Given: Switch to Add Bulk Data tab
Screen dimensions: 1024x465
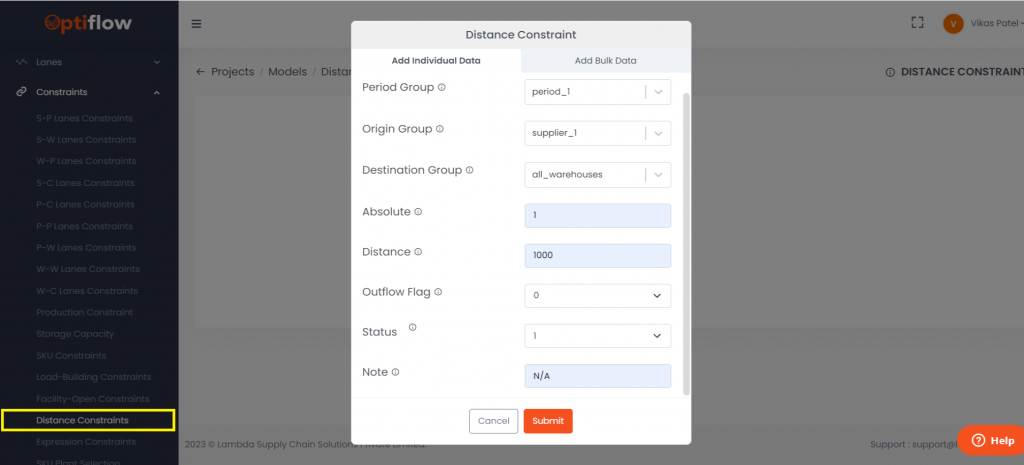Looking at the screenshot, I should (605, 61).
